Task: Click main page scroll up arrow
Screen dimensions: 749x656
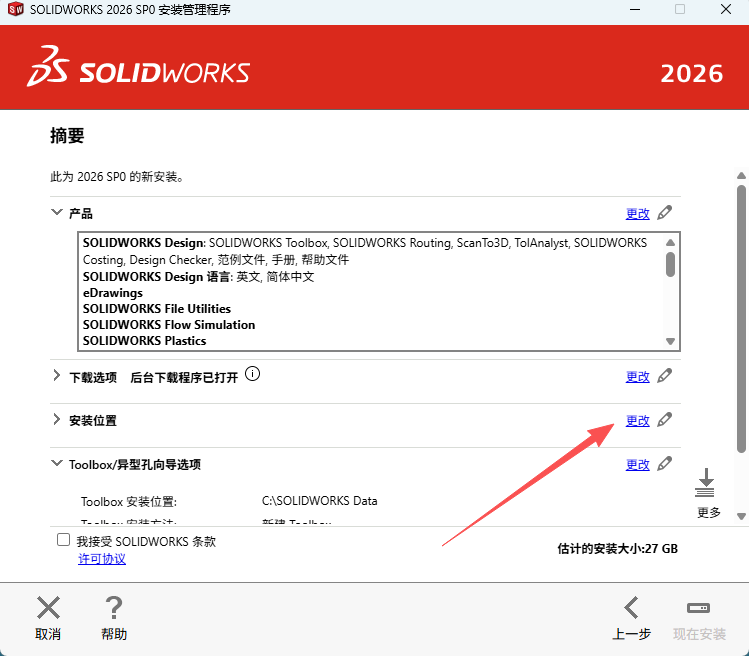Action: click(x=741, y=176)
